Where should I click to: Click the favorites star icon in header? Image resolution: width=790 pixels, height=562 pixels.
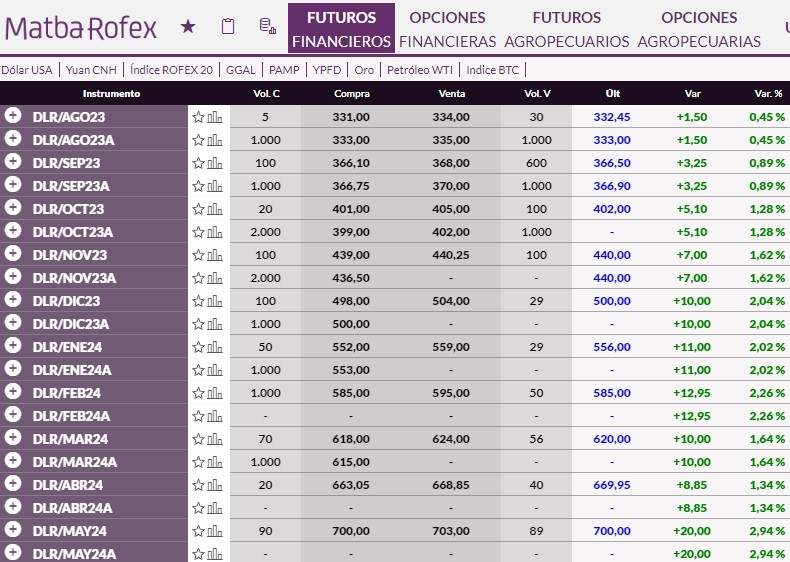tap(188, 27)
